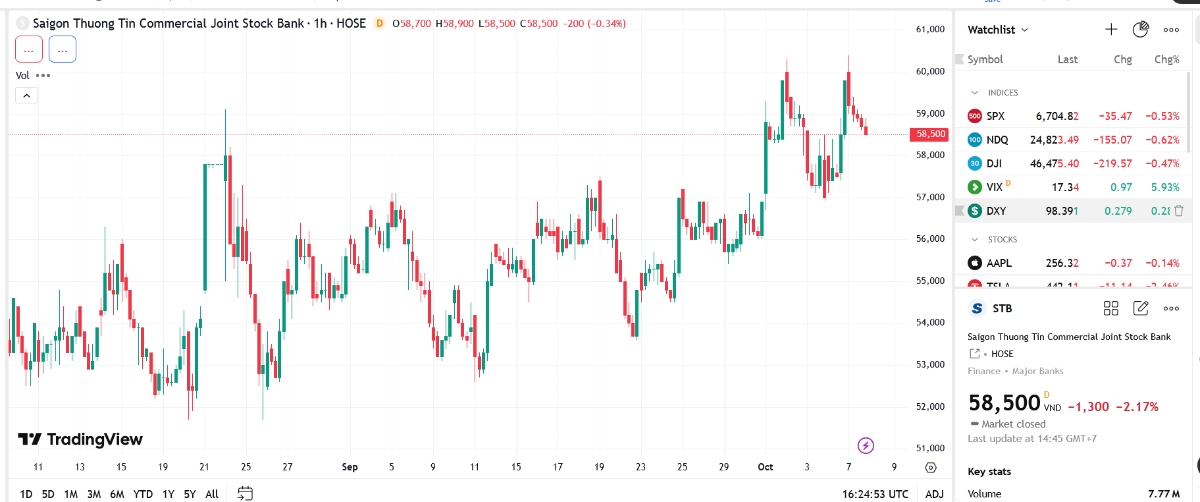
Task: Sort watchlist by the Chg% column
Action: [x=1167, y=60]
